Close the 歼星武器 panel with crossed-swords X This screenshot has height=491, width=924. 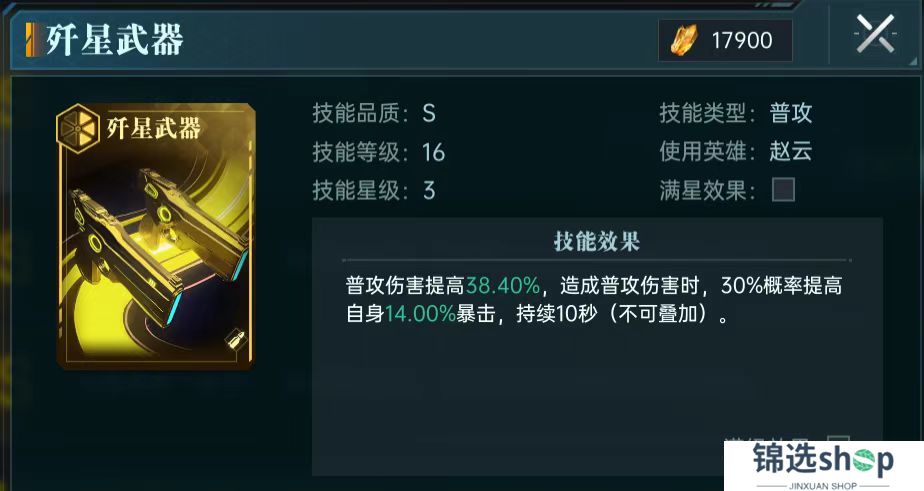pyautogui.click(x=875, y=34)
